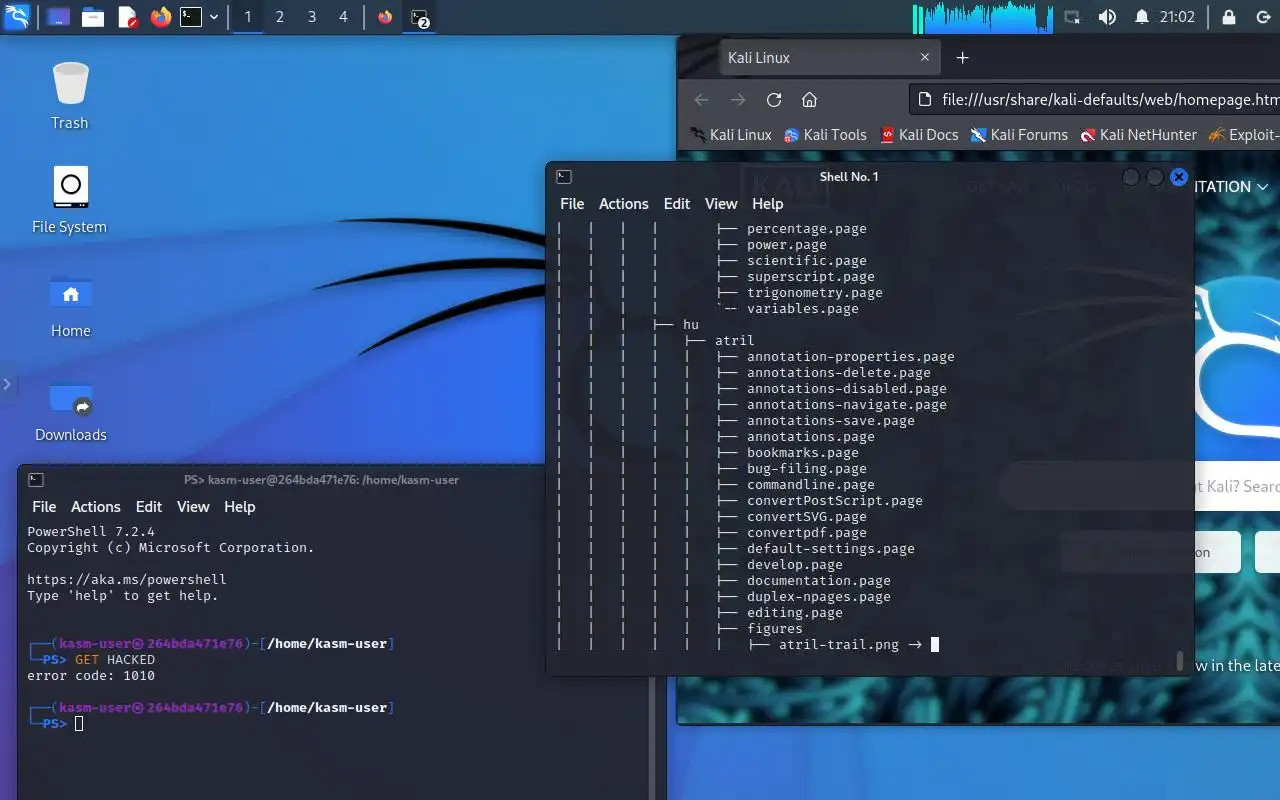
Task: Select the Firefox window in the taskbar
Action: point(385,17)
